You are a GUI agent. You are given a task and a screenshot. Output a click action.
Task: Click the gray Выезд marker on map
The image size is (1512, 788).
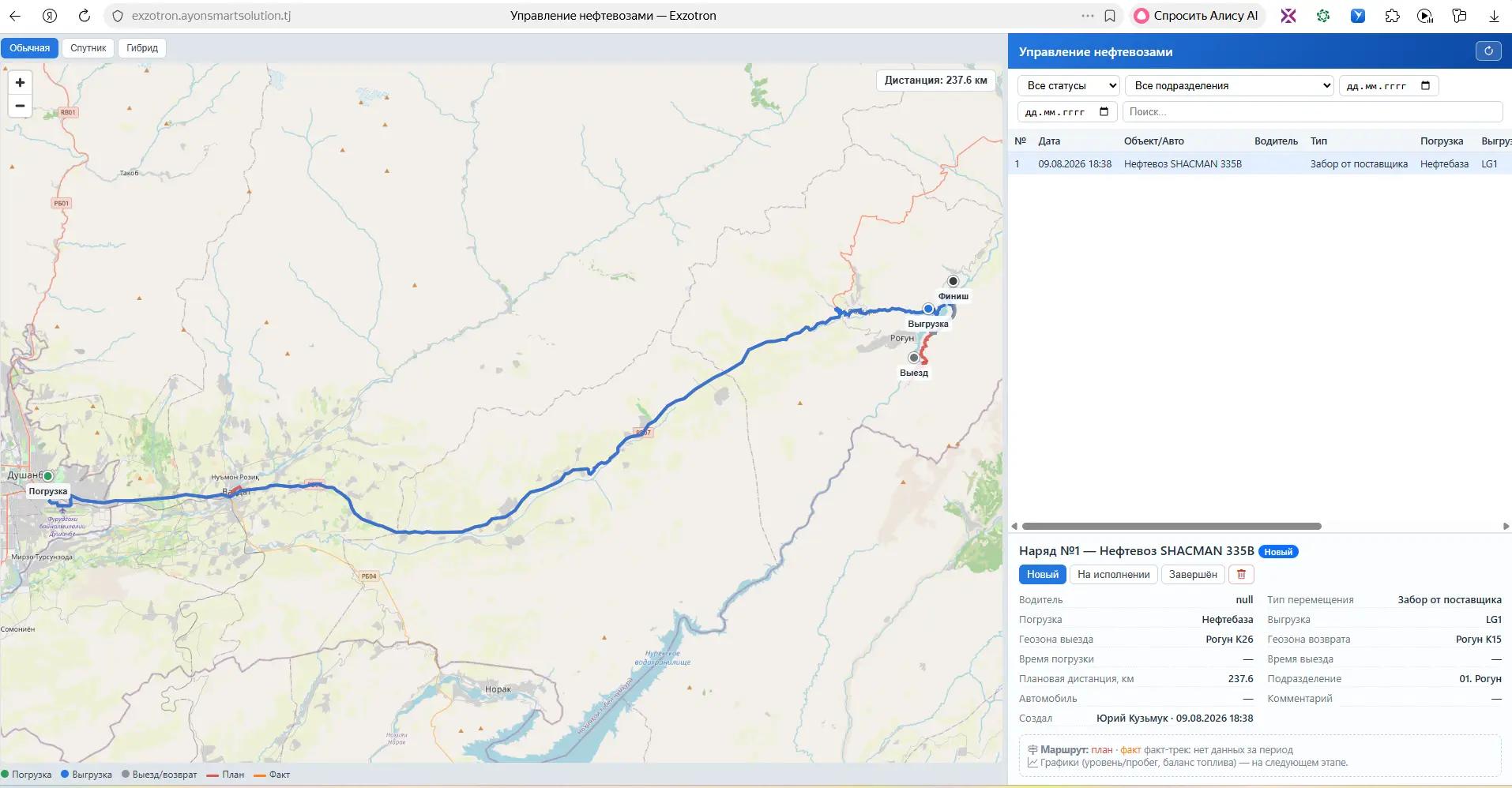[x=914, y=358]
